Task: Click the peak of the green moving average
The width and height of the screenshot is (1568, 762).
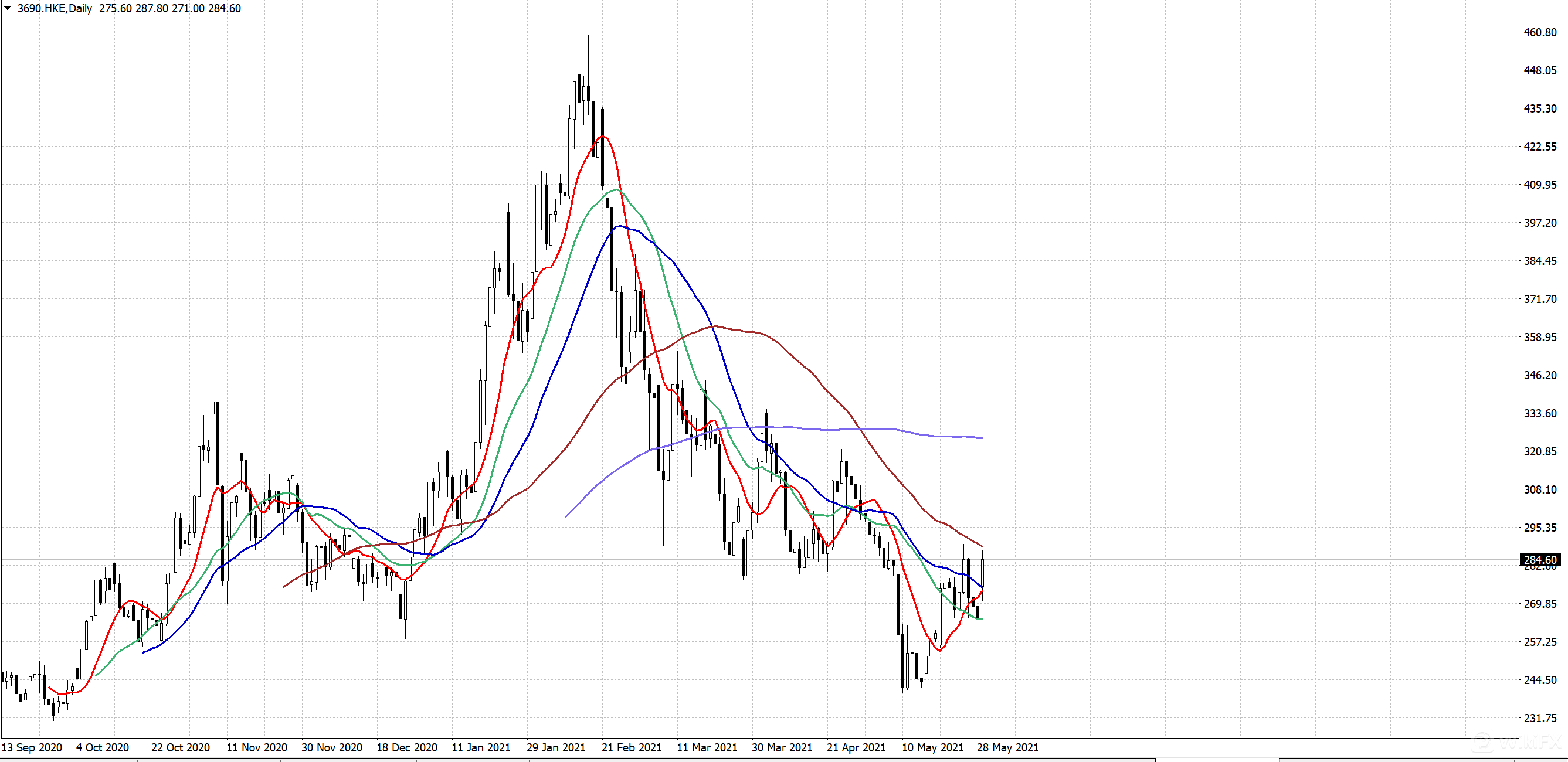Action: click(616, 190)
